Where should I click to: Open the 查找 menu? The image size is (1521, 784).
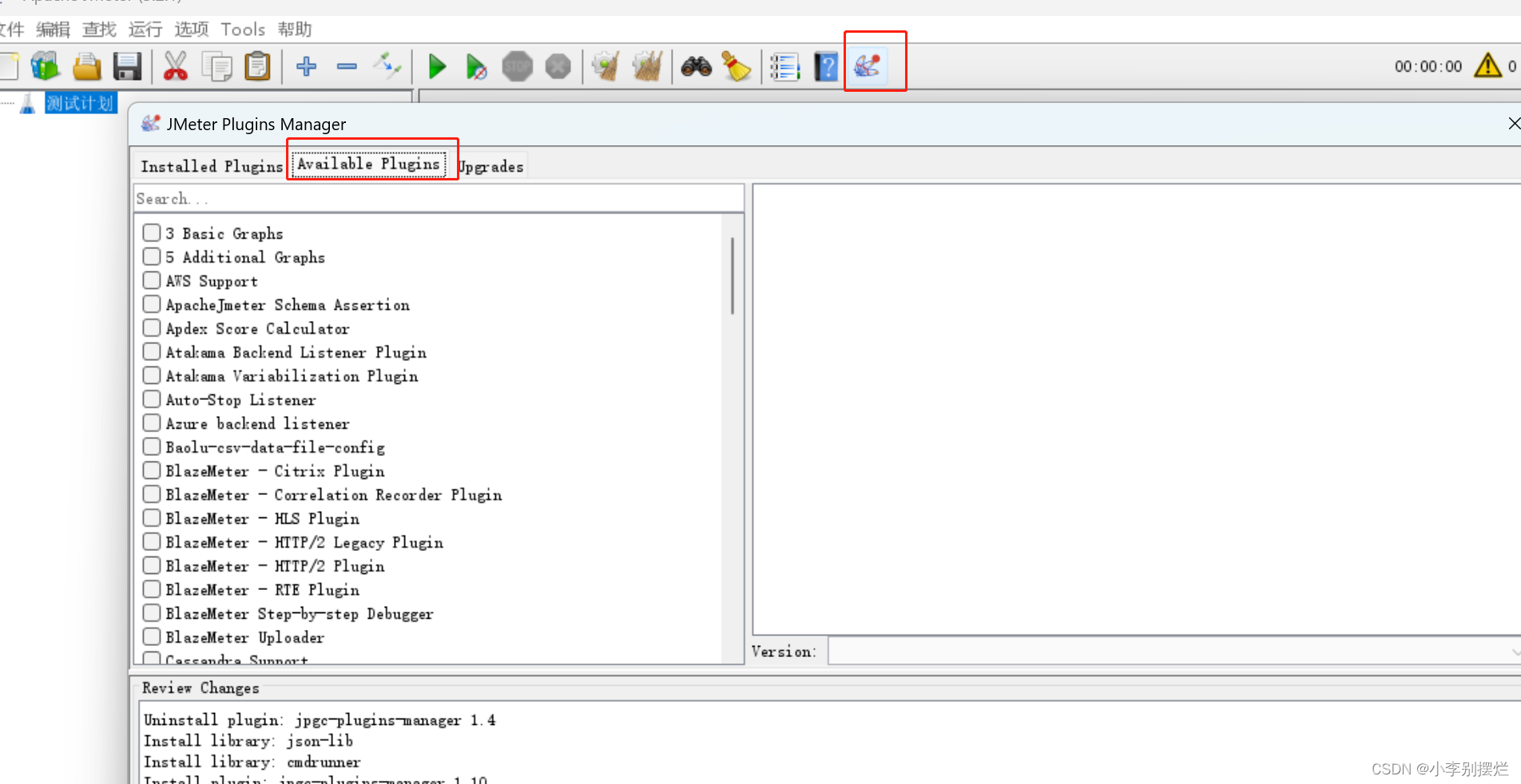click(99, 30)
